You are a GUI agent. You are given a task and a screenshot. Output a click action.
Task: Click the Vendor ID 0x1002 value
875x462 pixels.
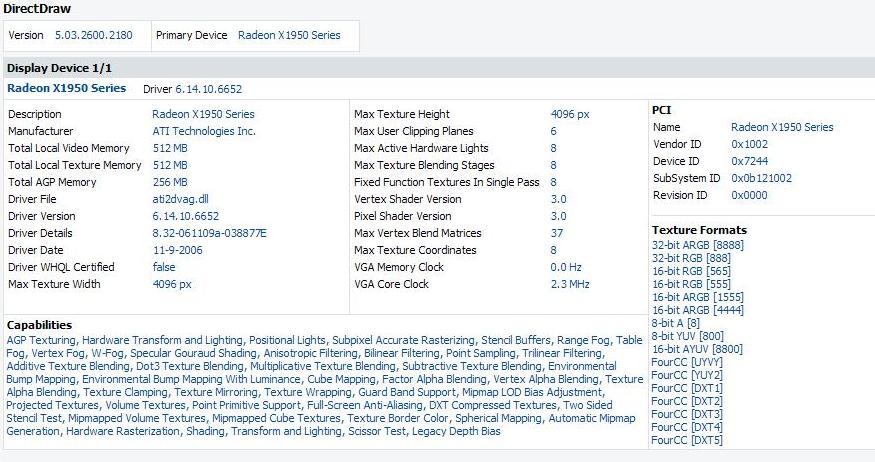coord(749,144)
